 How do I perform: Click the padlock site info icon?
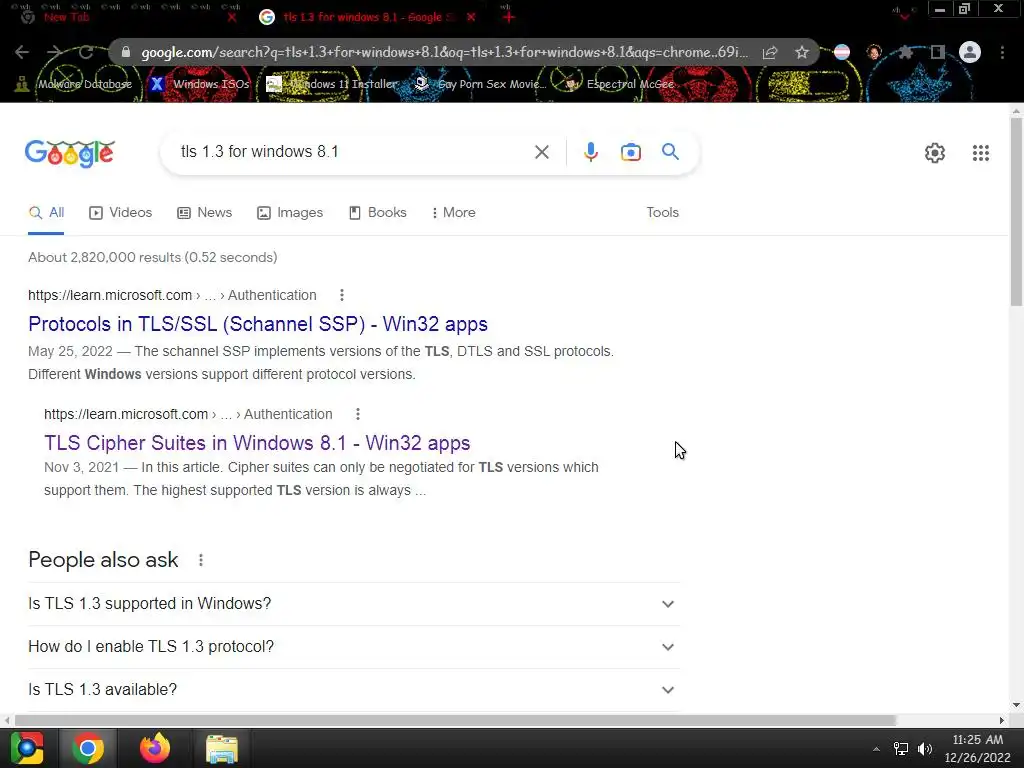[126, 52]
